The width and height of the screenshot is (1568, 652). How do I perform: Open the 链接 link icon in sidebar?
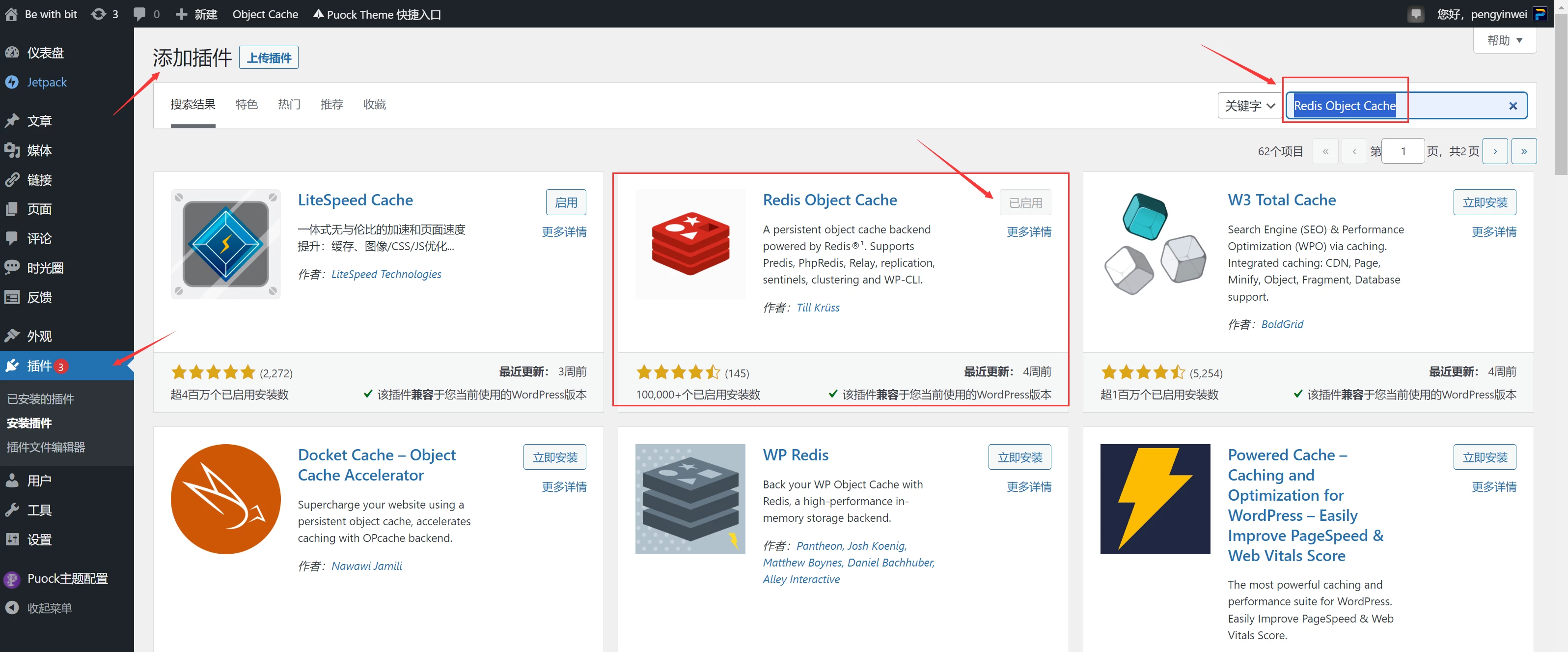point(12,180)
